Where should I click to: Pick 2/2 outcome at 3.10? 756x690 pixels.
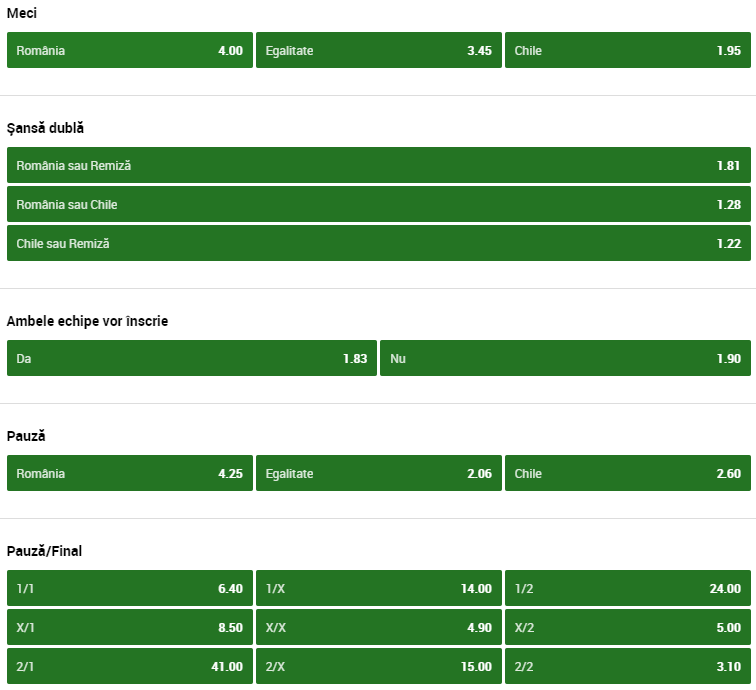627,666
